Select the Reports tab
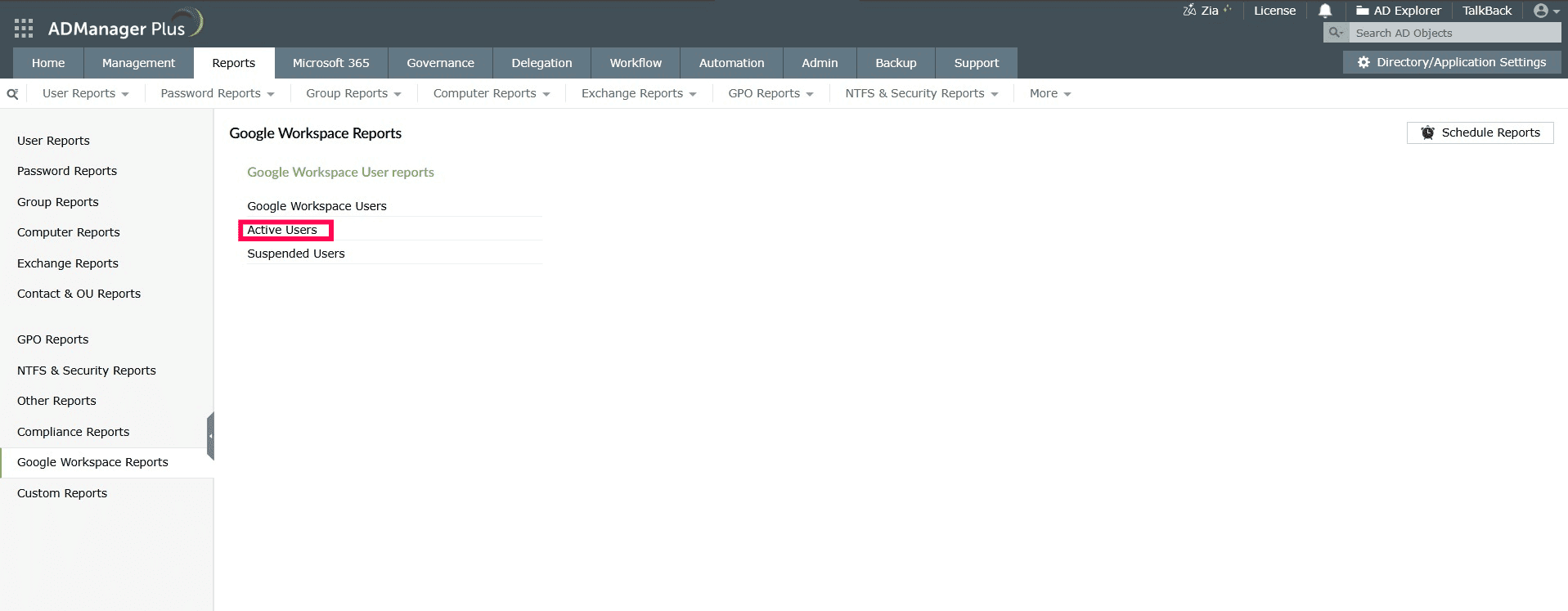 pyautogui.click(x=233, y=63)
